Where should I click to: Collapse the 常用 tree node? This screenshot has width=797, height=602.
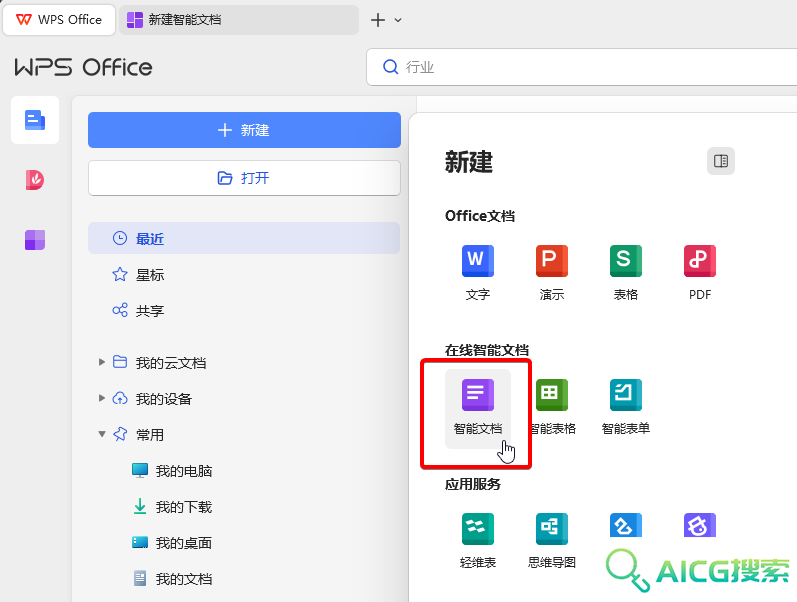(102, 434)
